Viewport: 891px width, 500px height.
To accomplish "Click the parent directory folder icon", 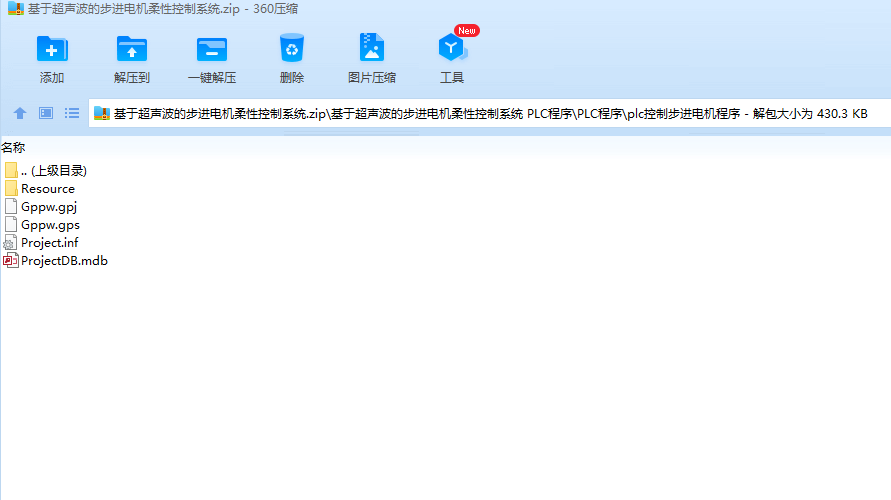I will point(11,170).
